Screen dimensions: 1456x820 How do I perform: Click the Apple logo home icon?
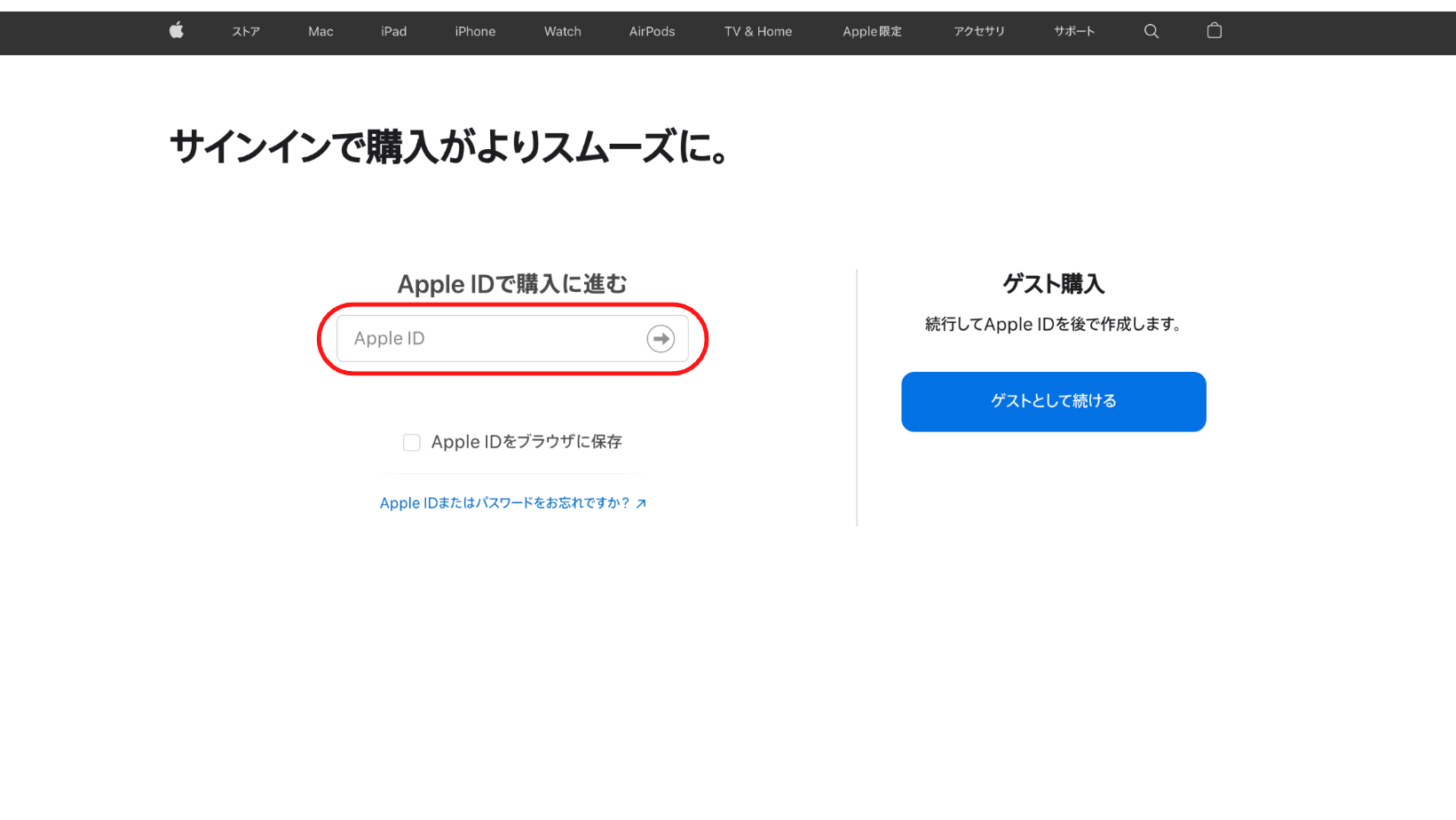[177, 31]
